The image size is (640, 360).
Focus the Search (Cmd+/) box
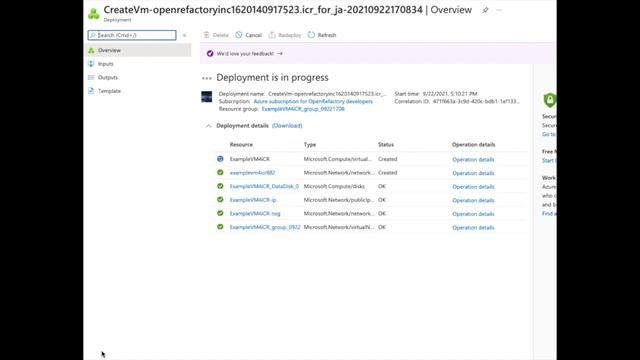coord(132,35)
